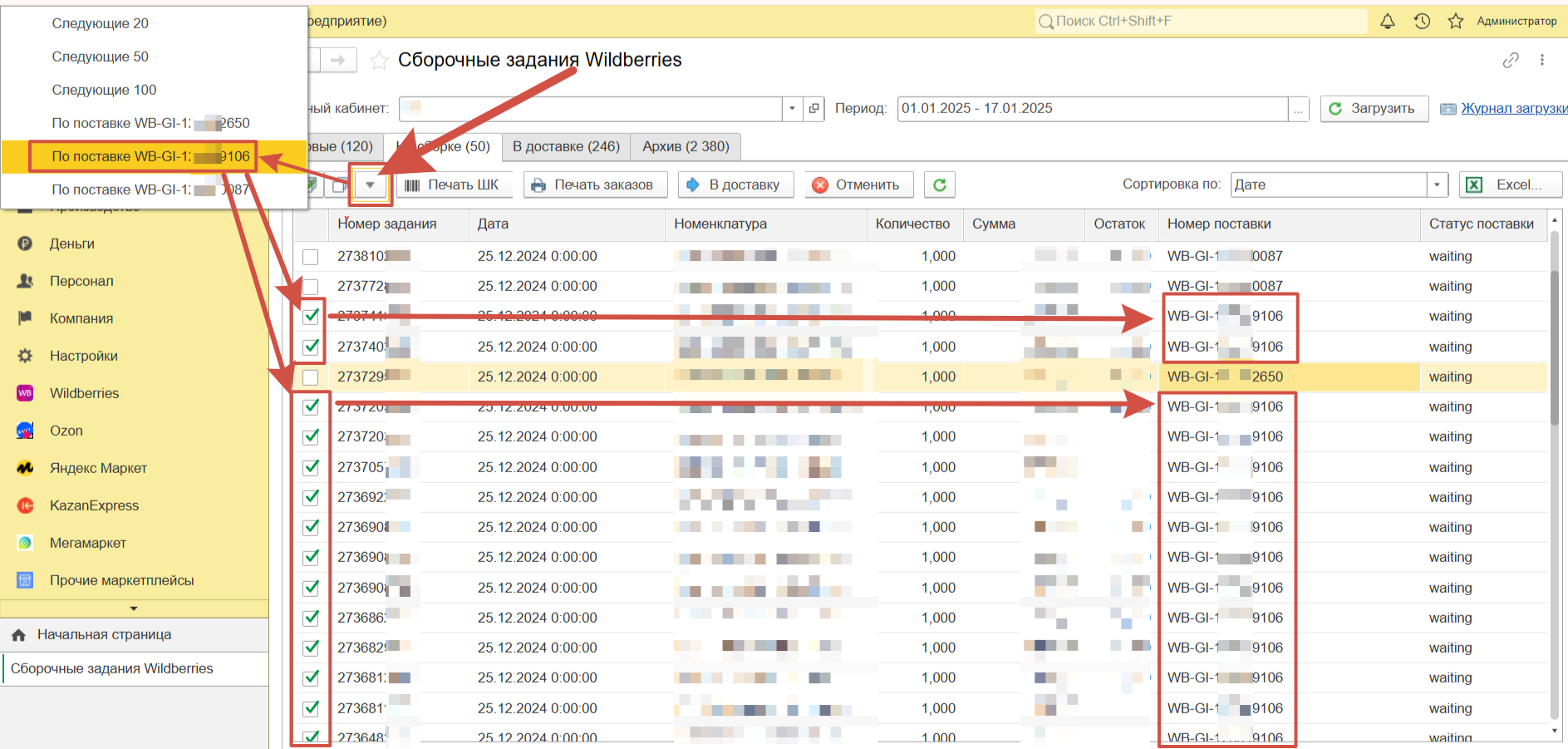Switch to Архив (2 380) tab
Screen dimensions: 1568x749
click(686, 146)
